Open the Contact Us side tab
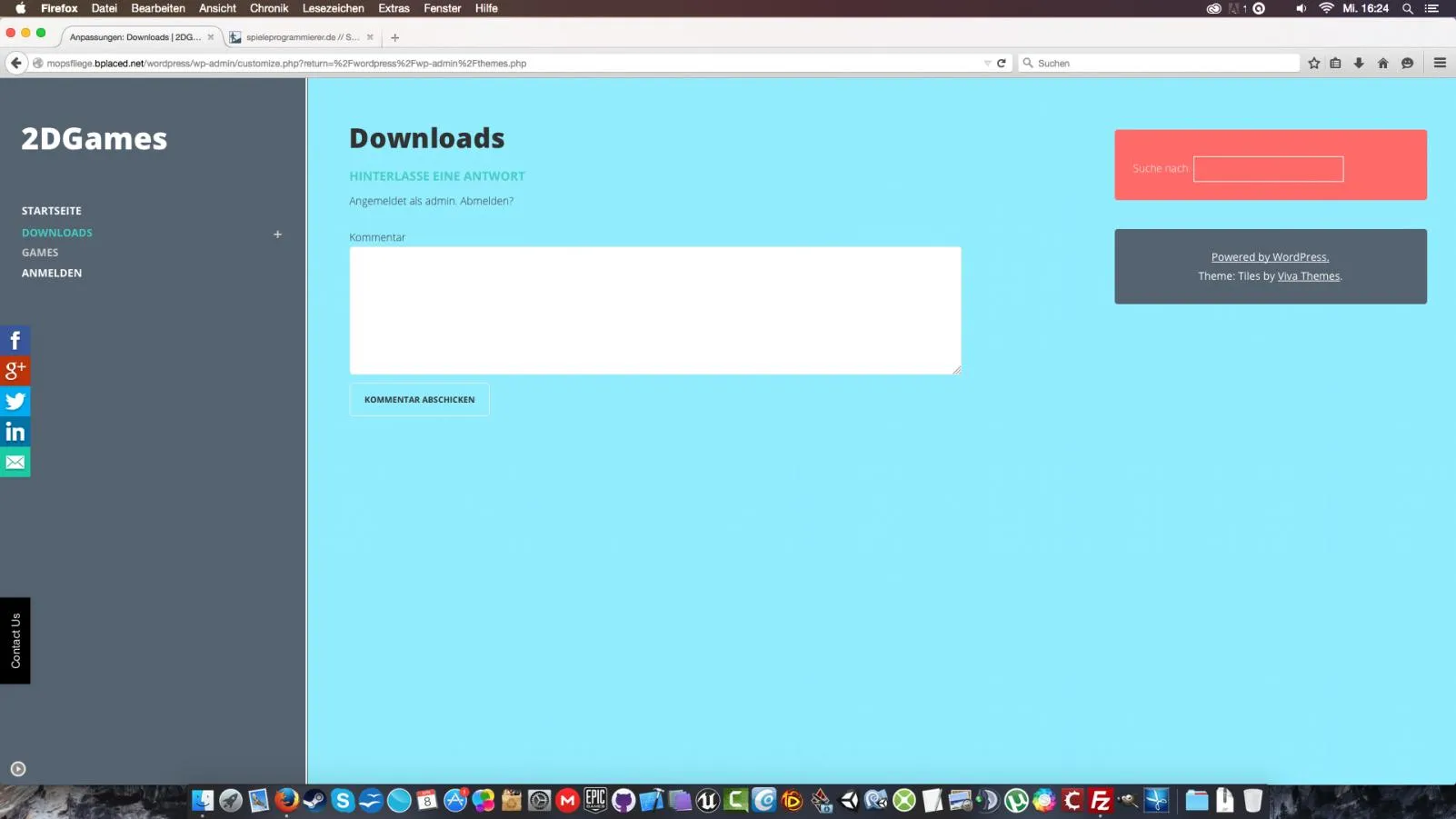The width and height of the screenshot is (1456, 819). pos(15,641)
